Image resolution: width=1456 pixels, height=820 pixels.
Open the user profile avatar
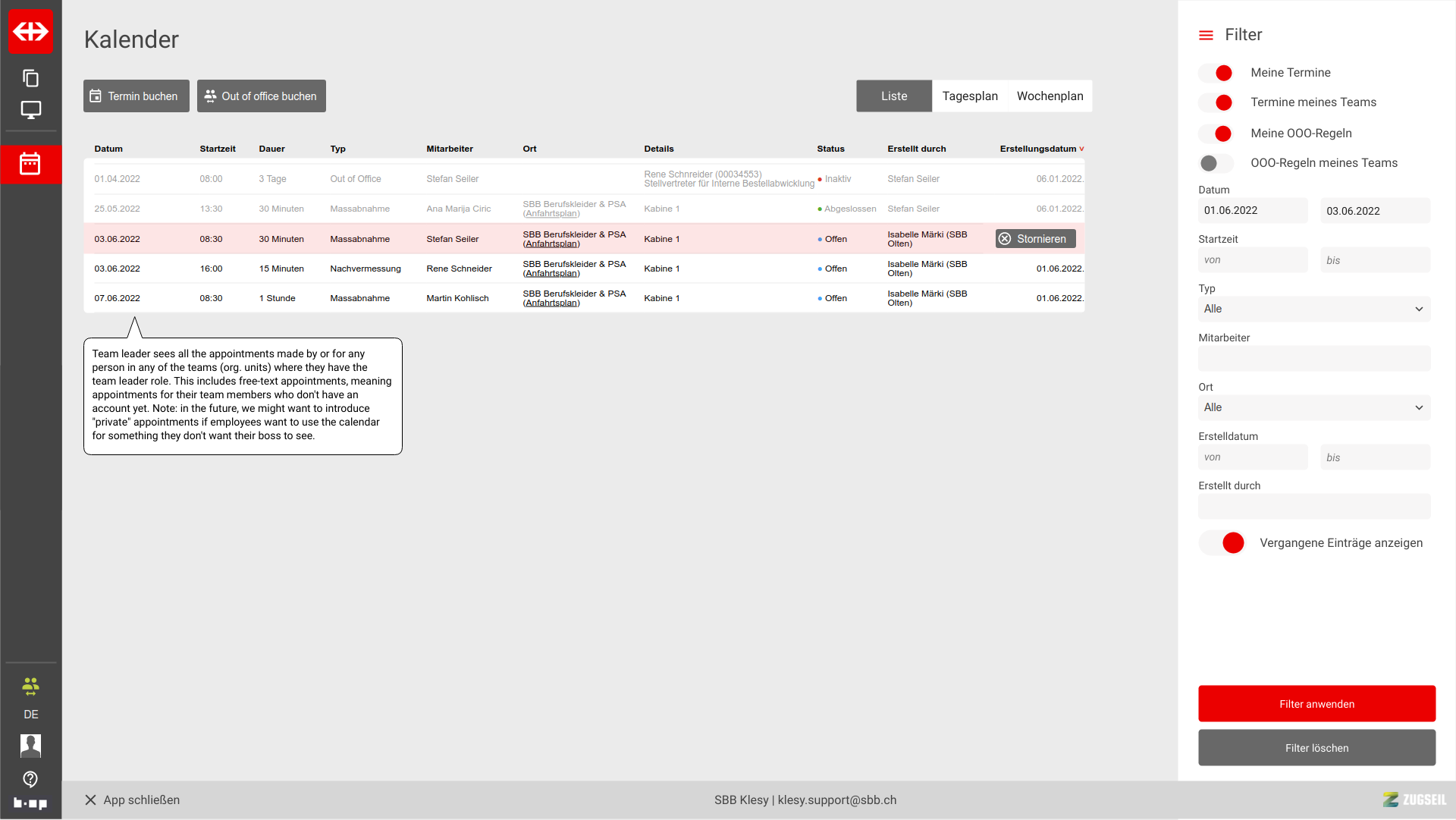pyautogui.click(x=30, y=746)
